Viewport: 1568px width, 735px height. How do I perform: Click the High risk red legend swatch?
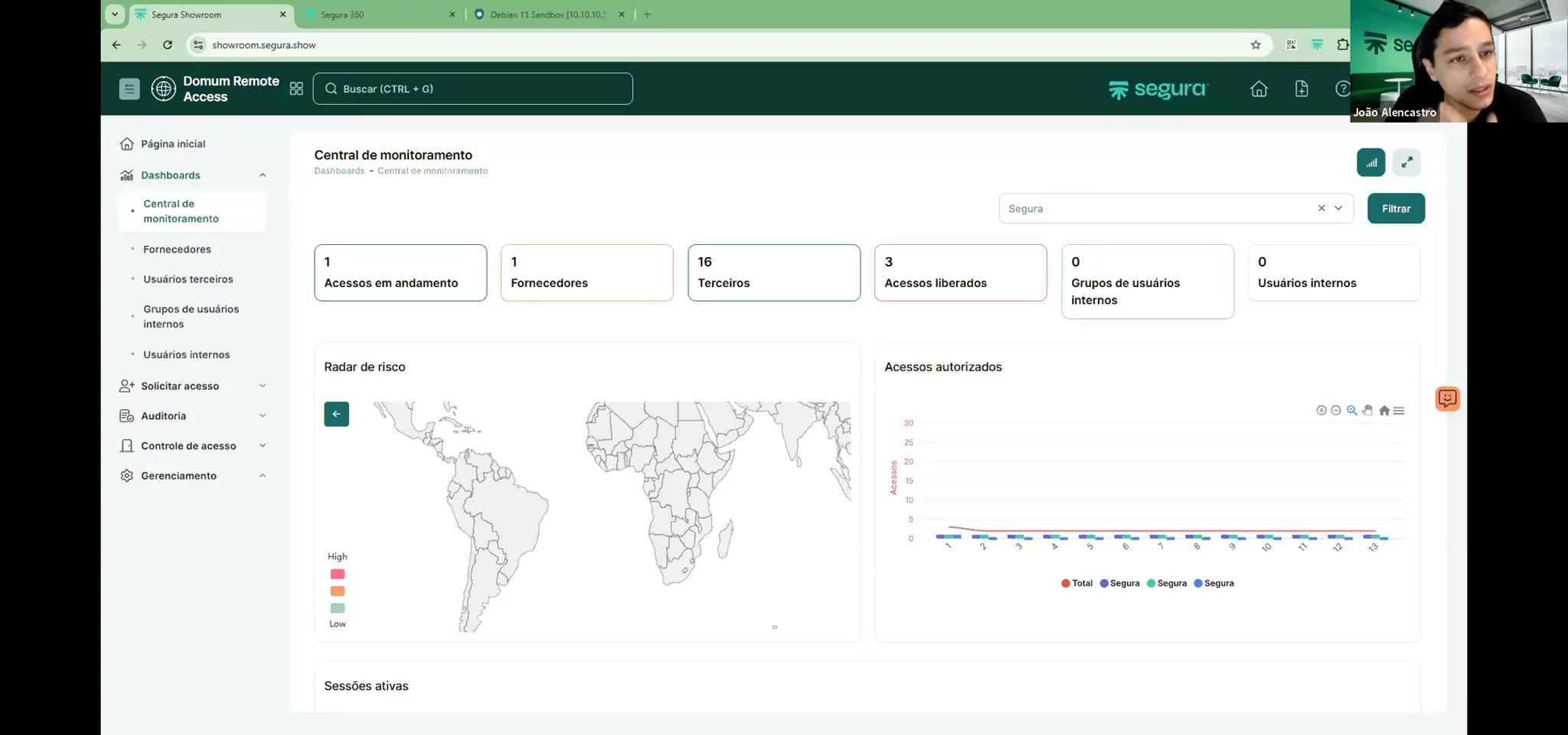338,574
